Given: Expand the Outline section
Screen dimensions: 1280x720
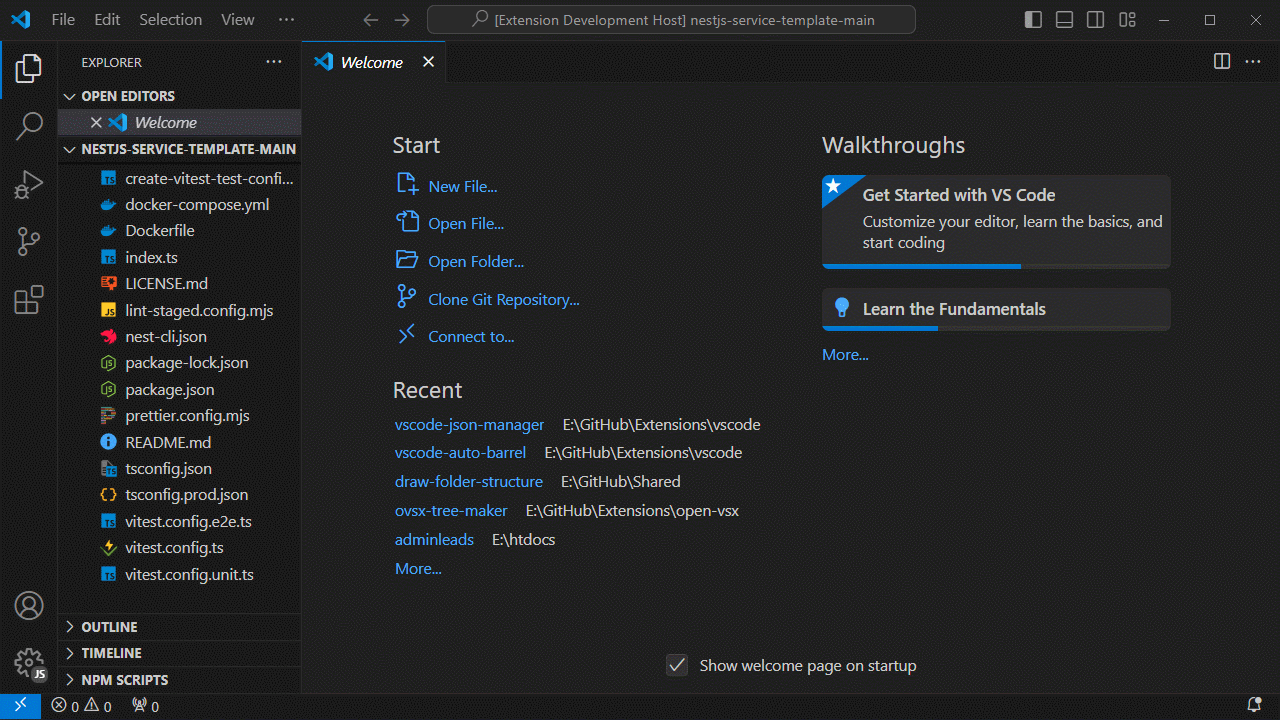Looking at the screenshot, I should click(180, 627).
